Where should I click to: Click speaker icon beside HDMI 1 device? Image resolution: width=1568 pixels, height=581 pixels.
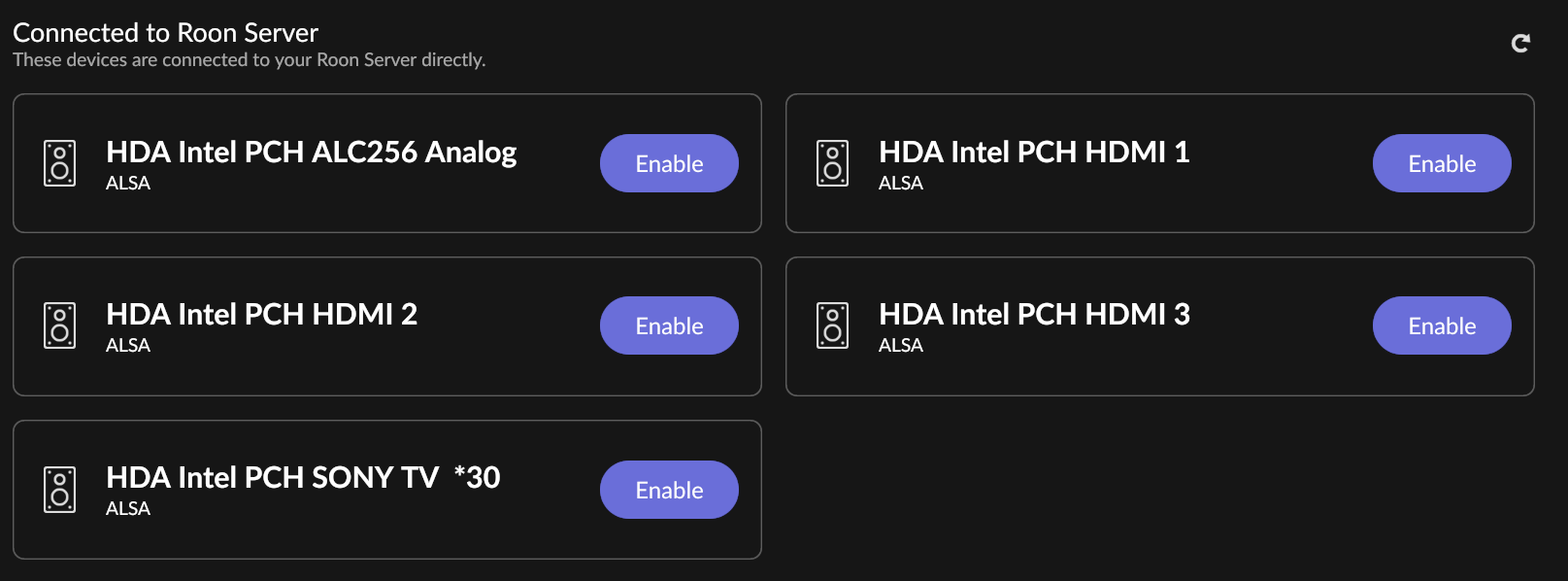[832, 163]
